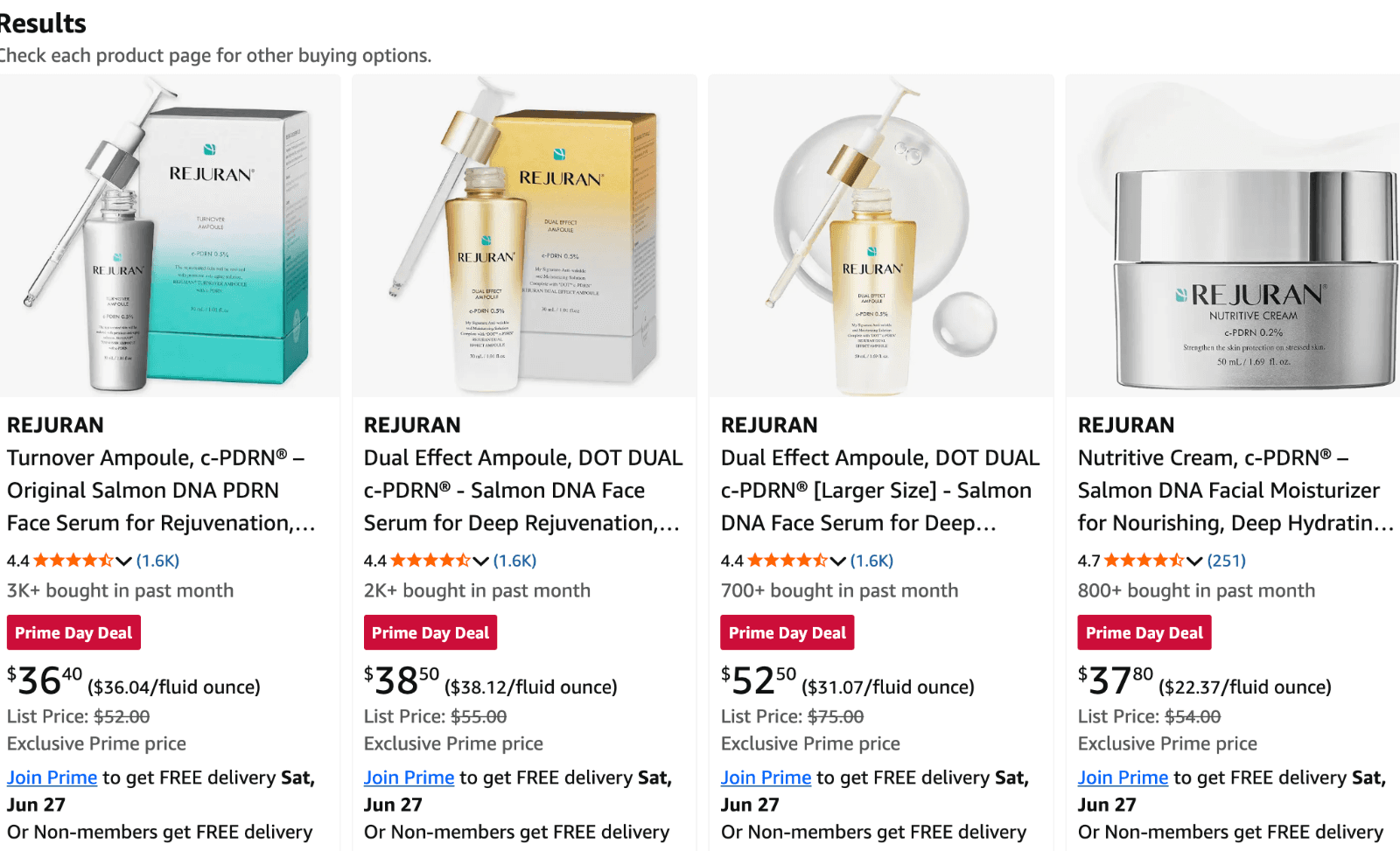Viewport: 1400px width, 851px height.
Task: Open the Turnover Ampoule product title
Action: point(161,491)
